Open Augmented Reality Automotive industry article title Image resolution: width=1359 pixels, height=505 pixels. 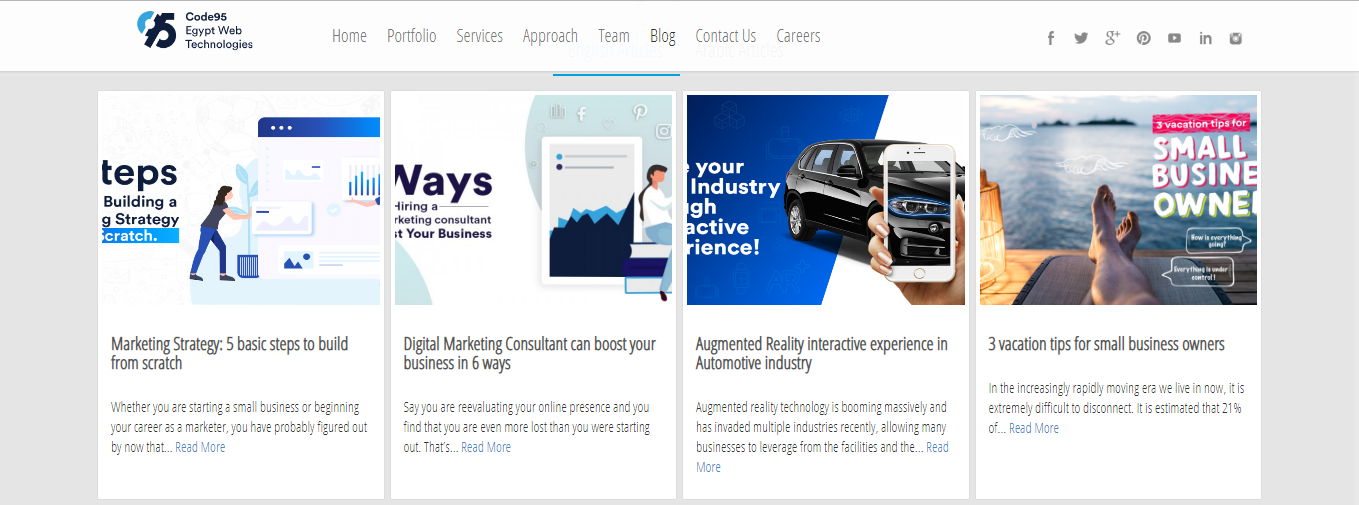pyautogui.click(x=821, y=353)
